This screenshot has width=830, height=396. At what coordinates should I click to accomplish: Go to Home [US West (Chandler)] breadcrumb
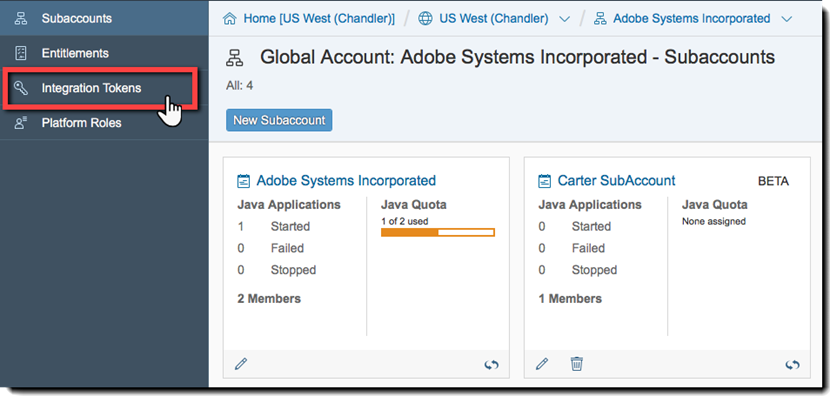(x=319, y=19)
